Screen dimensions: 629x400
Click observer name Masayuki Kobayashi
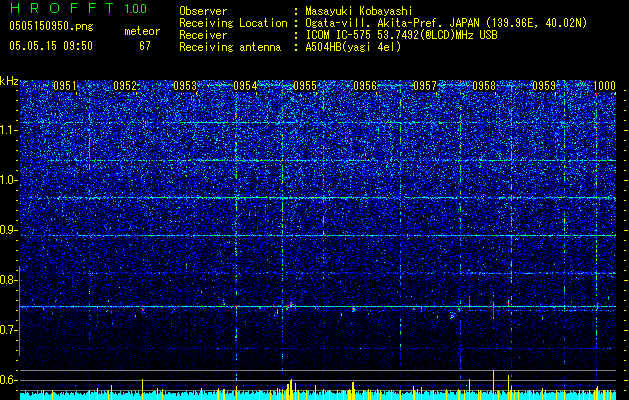[359, 11]
